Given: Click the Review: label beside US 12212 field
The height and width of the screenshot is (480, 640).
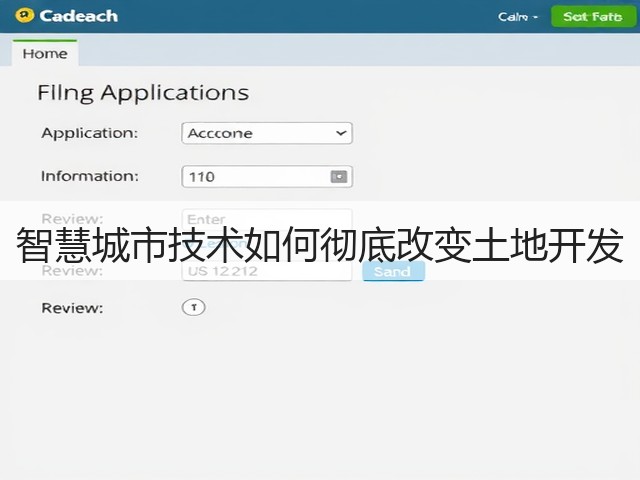Looking at the screenshot, I should (72, 270).
